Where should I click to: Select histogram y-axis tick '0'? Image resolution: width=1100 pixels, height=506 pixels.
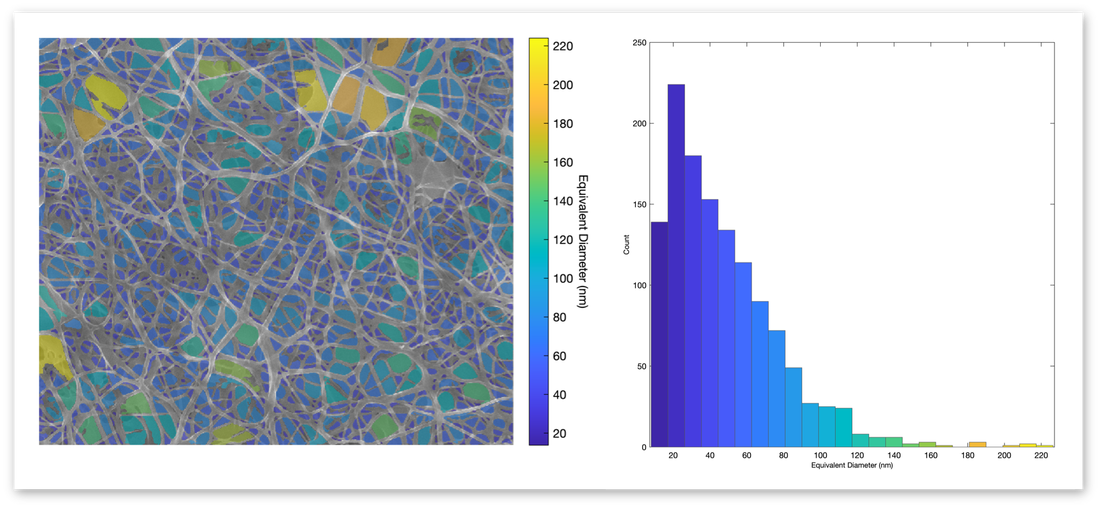click(644, 447)
